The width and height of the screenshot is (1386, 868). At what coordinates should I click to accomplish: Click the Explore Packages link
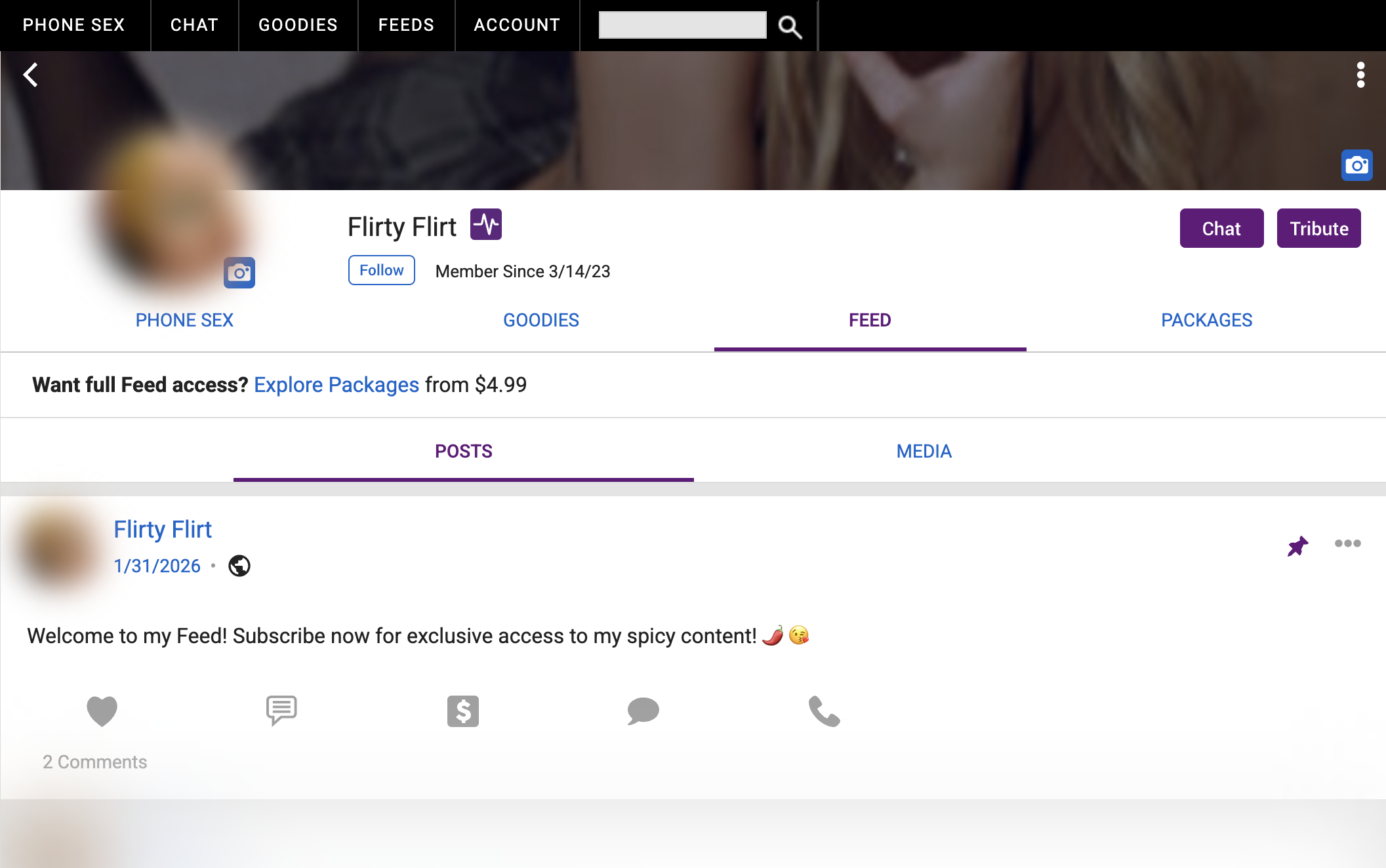click(336, 385)
